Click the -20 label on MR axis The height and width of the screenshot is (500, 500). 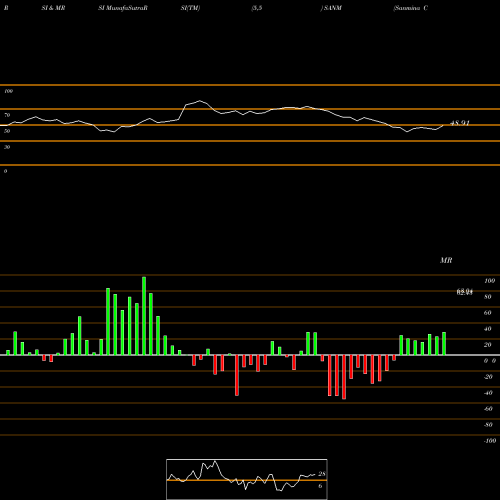(488, 377)
